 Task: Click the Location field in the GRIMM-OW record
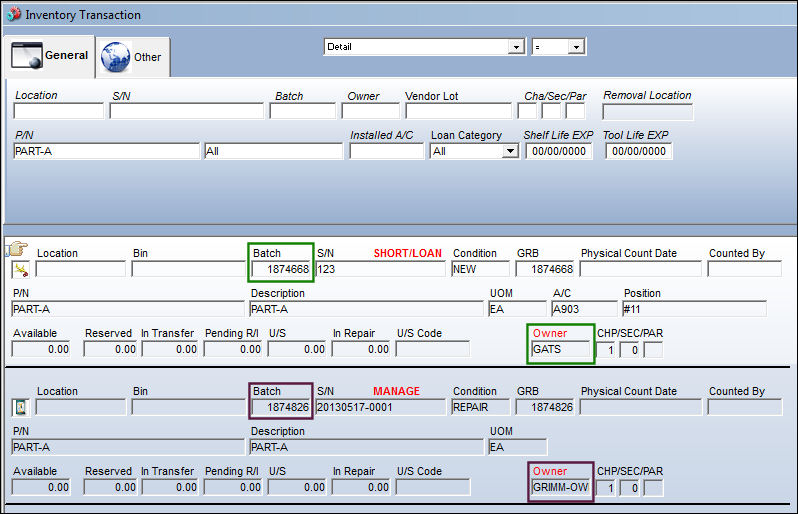(80, 407)
